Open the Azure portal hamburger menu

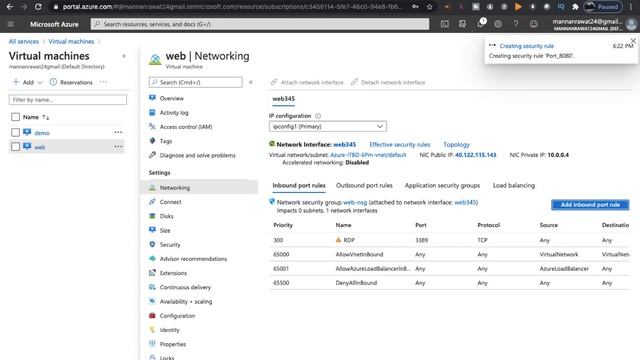[11, 24]
